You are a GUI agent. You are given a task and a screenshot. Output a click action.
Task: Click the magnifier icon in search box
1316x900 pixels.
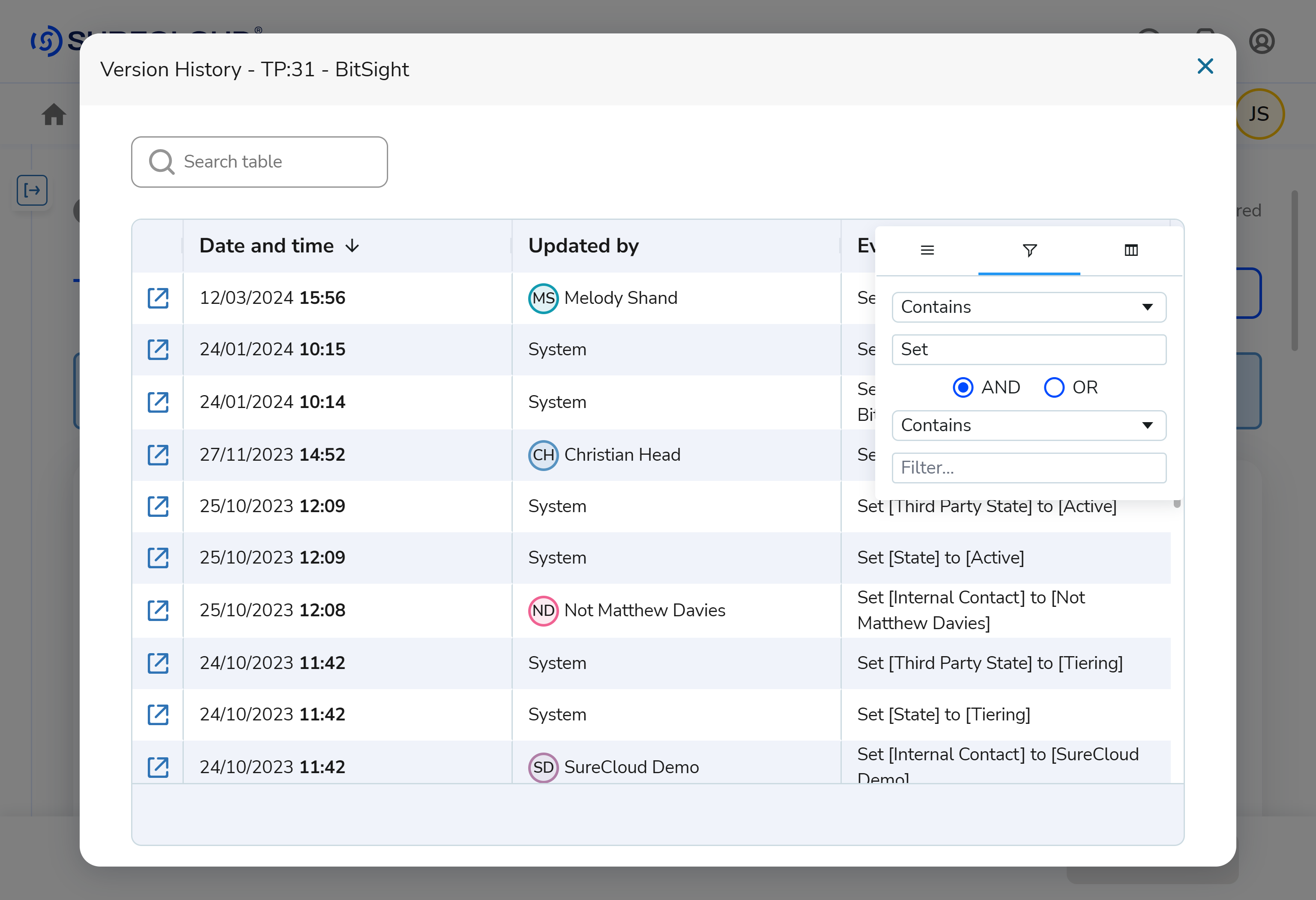point(162,162)
